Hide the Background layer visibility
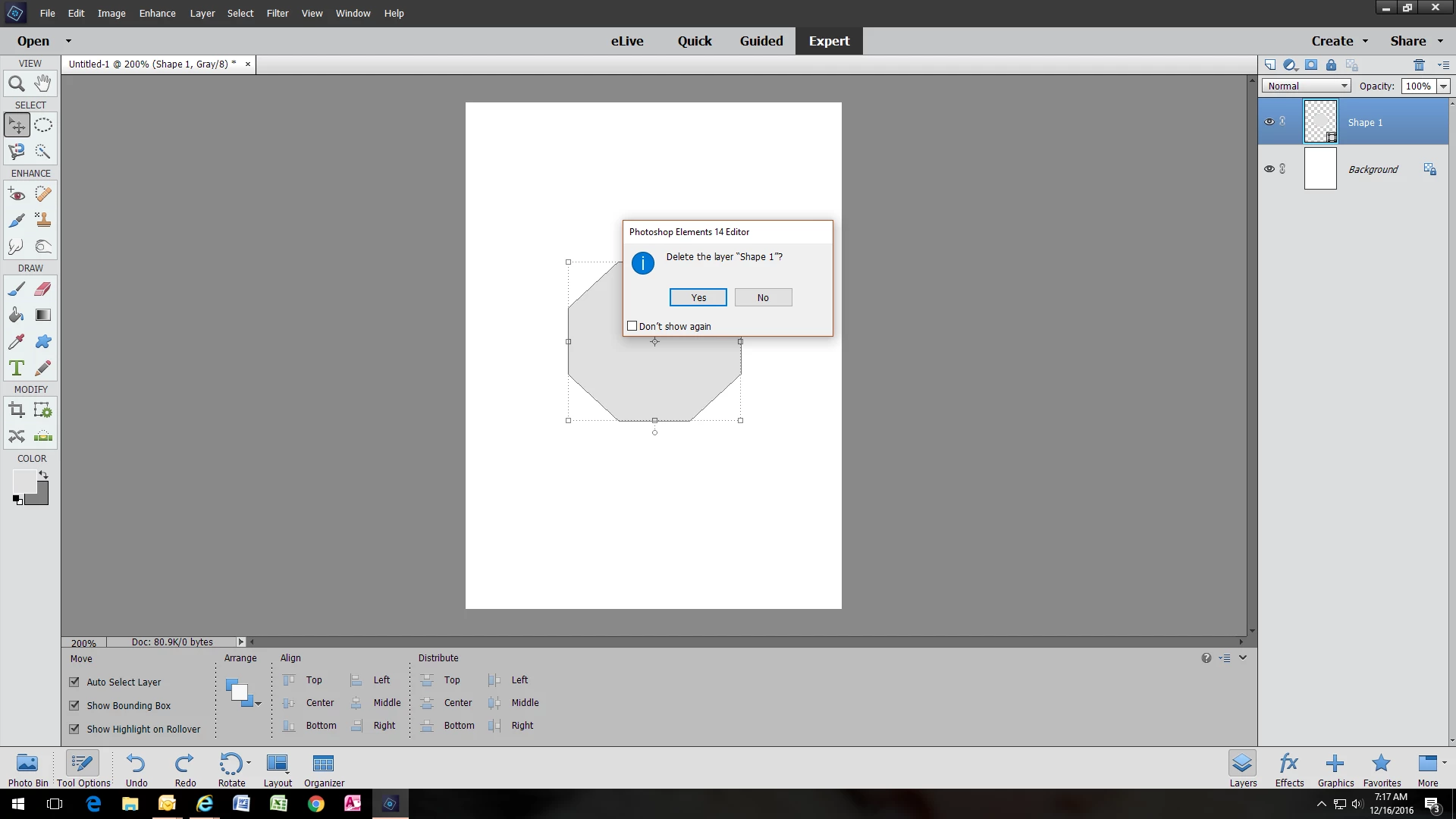Image resolution: width=1456 pixels, height=819 pixels. coord(1269,169)
